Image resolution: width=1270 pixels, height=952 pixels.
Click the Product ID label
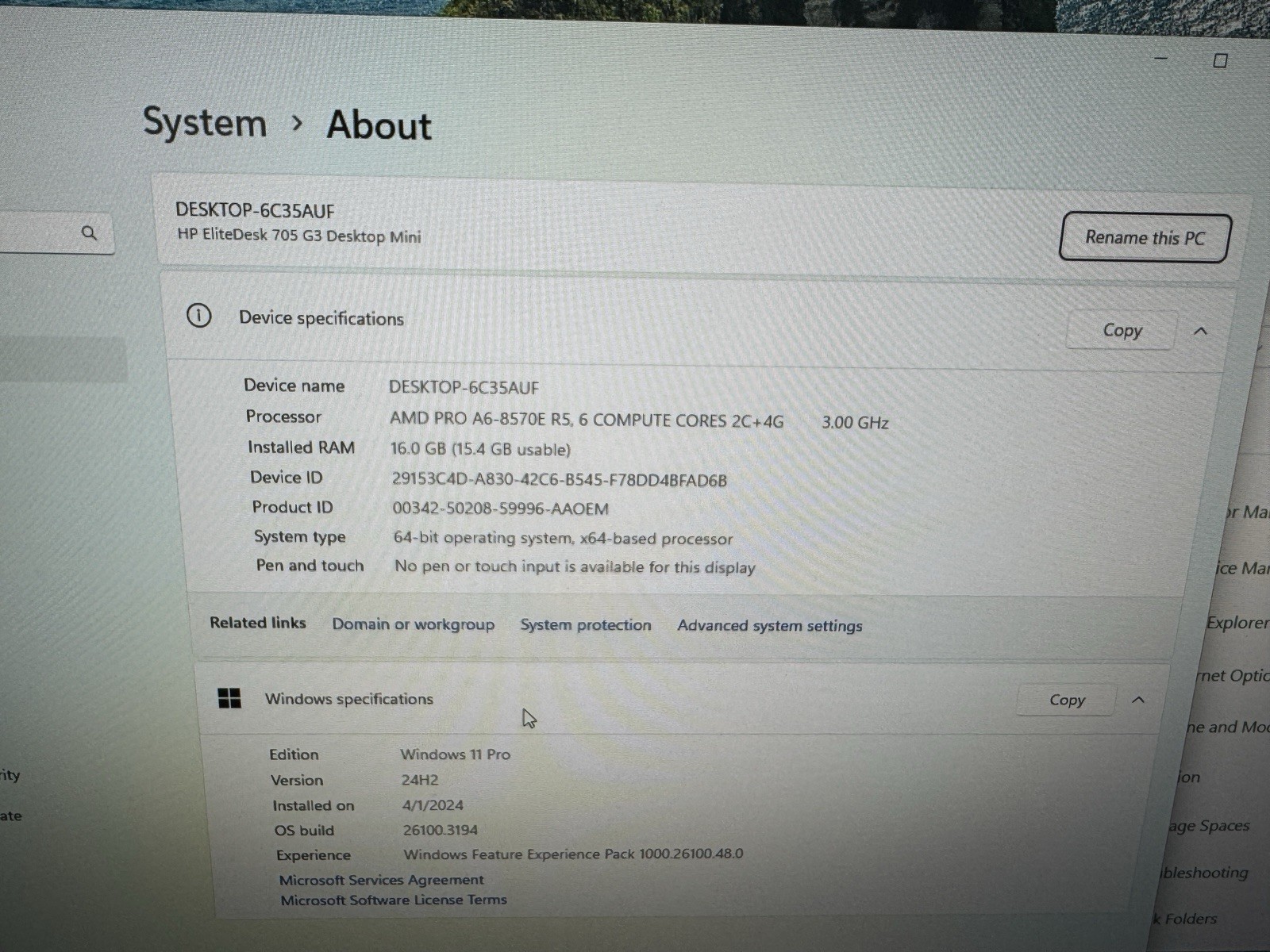click(292, 507)
